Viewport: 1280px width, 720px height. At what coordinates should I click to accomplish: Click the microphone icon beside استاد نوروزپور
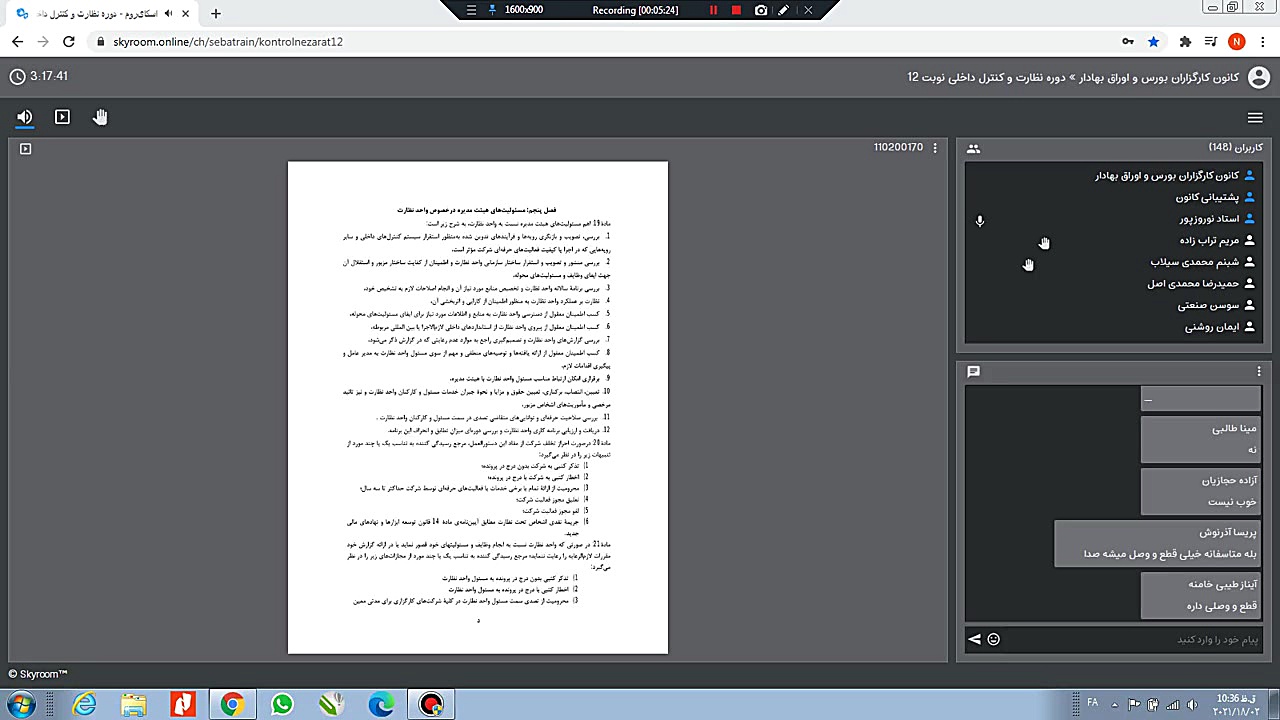(x=980, y=221)
